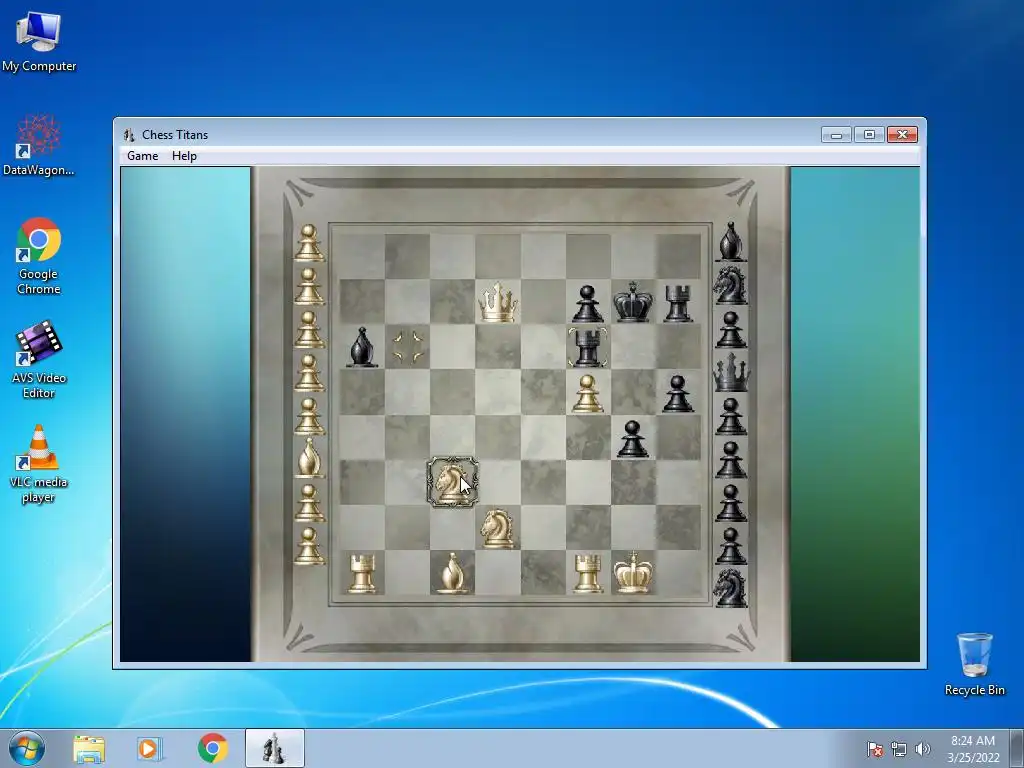This screenshot has width=1024, height=768.
Task: Select the white rook next to the white king
Action: click(x=587, y=573)
